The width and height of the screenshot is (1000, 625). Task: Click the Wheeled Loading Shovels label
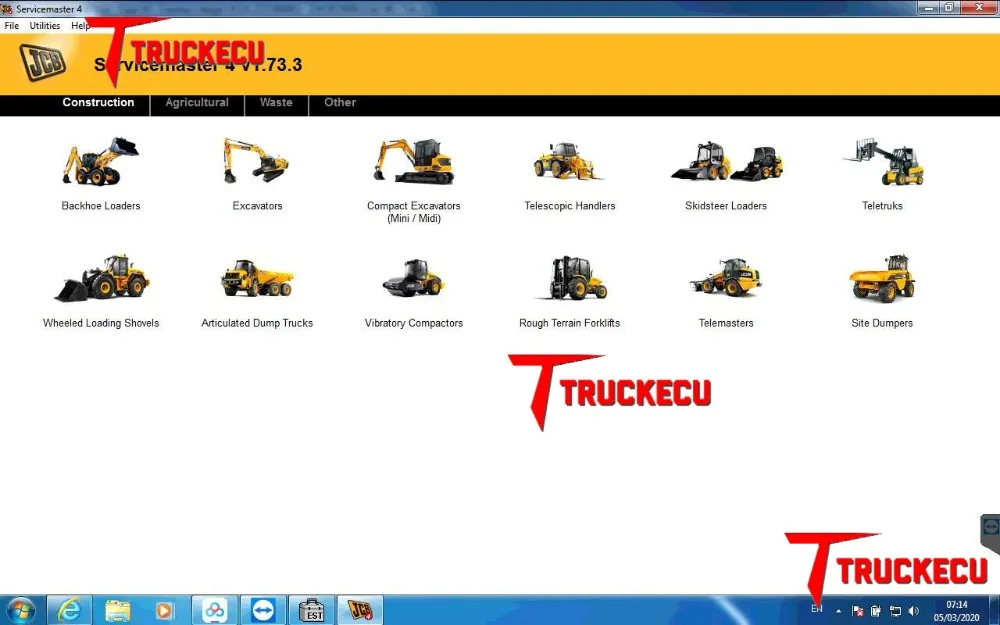[101, 323]
